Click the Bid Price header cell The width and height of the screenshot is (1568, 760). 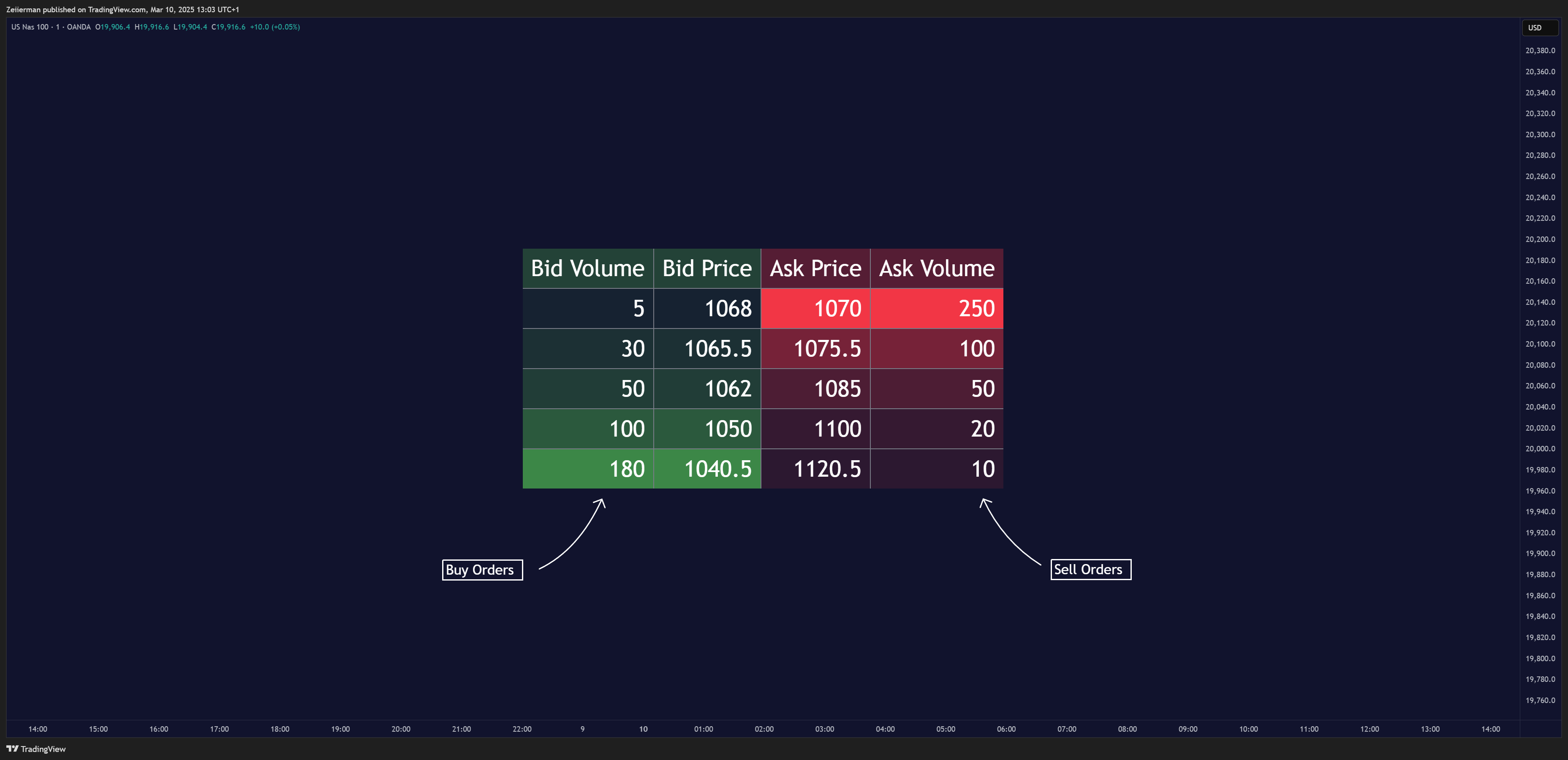click(707, 269)
